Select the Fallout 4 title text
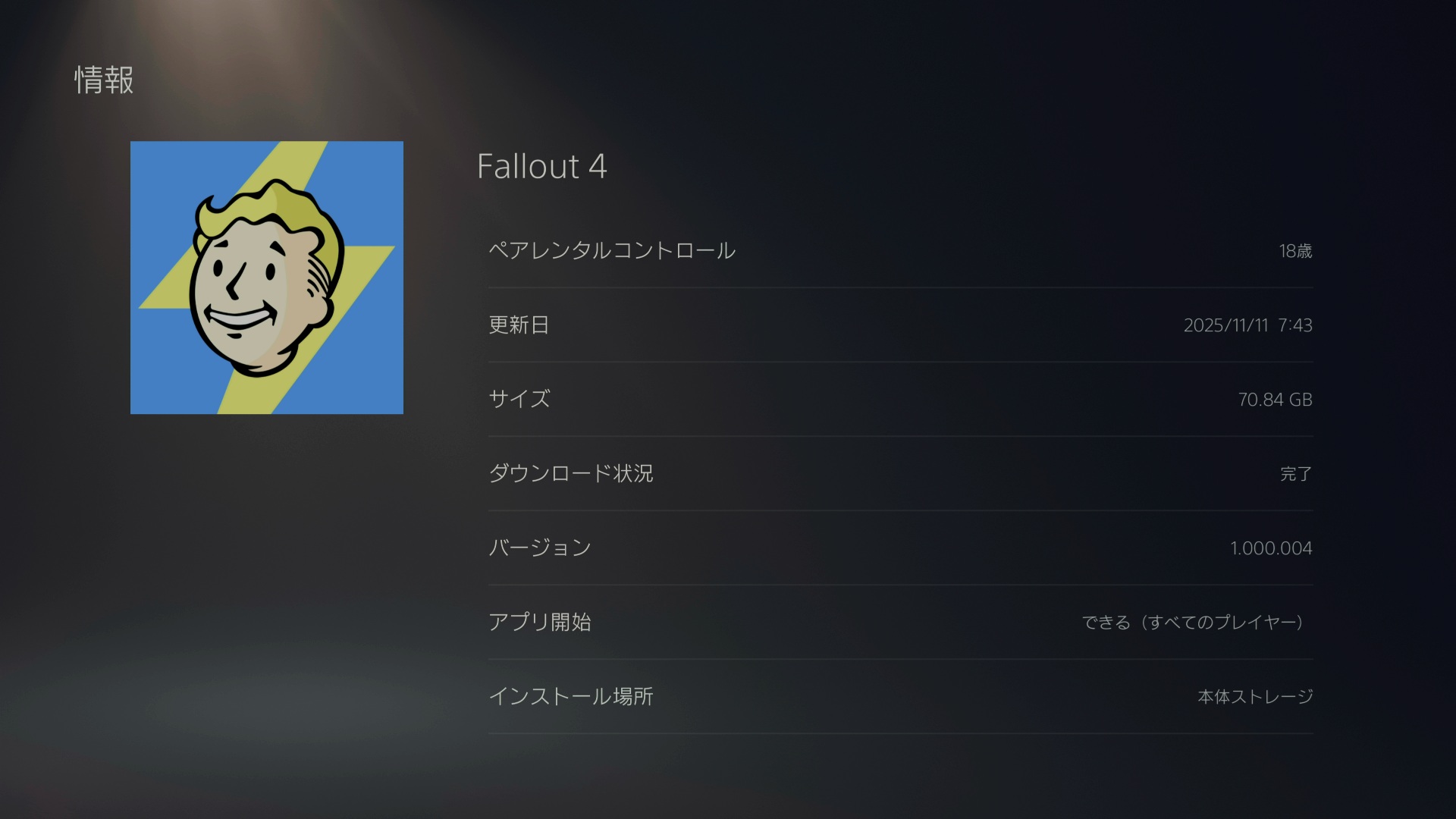The height and width of the screenshot is (819, 1456). pyautogui.click(x=542, y=167)
